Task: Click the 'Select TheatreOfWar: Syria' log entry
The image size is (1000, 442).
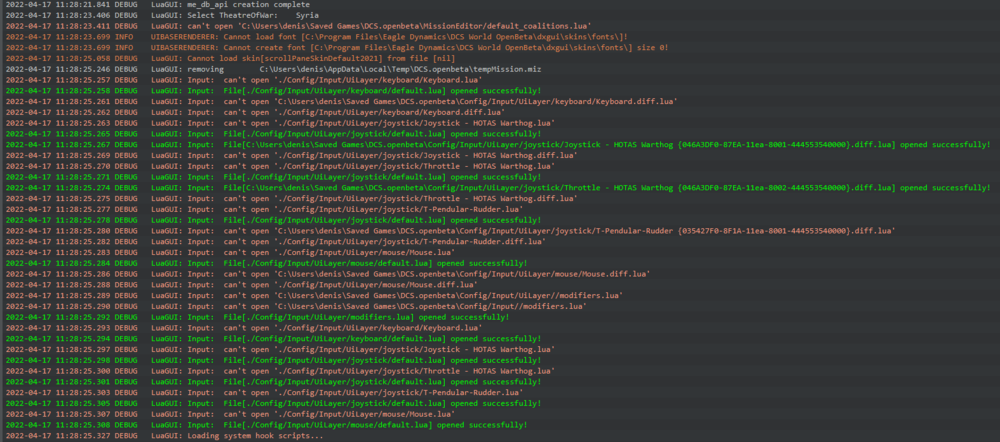Action: [162, 15]
